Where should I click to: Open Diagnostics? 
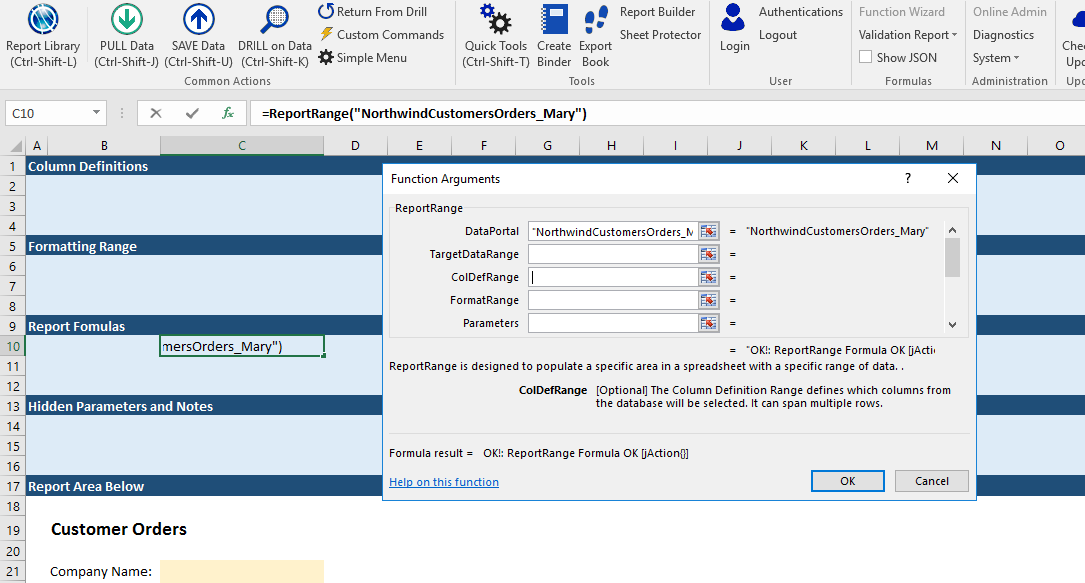pyautogui.click(x=1003, y=35)
